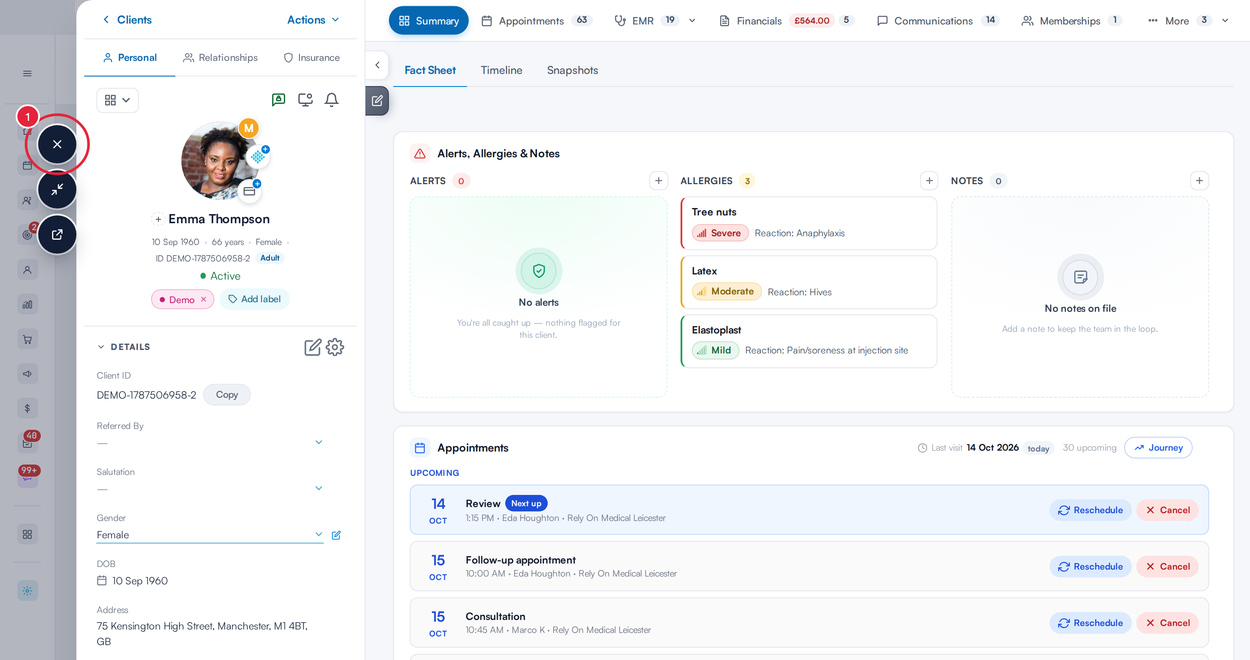
Task: Click the dark edit tab beside Fact Sheet
Action: [x=377, y=101]
